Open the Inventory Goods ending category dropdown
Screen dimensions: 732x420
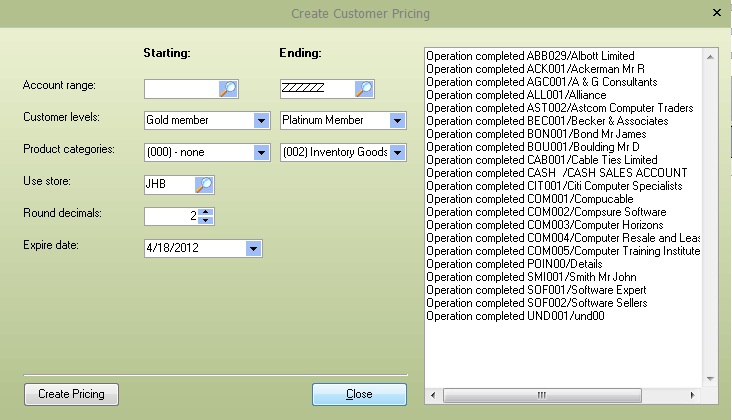[397, 153]
